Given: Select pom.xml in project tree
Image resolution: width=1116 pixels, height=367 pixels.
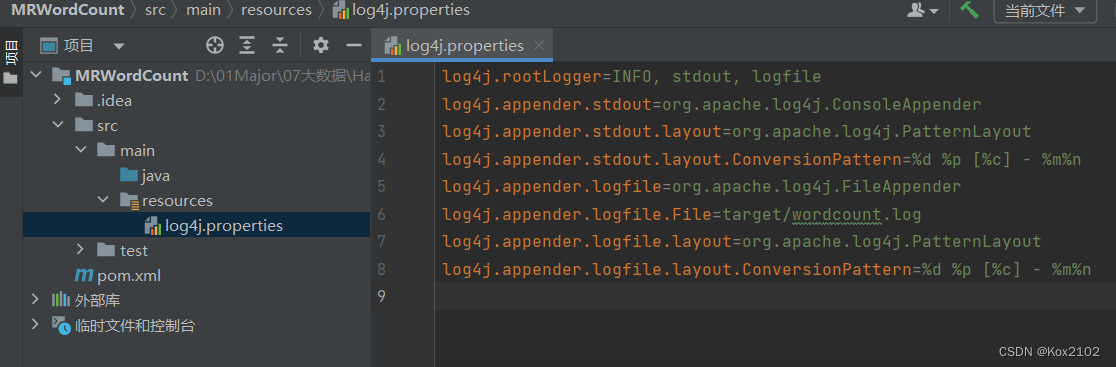Looking at the screenshot, I should coord(118,275).
